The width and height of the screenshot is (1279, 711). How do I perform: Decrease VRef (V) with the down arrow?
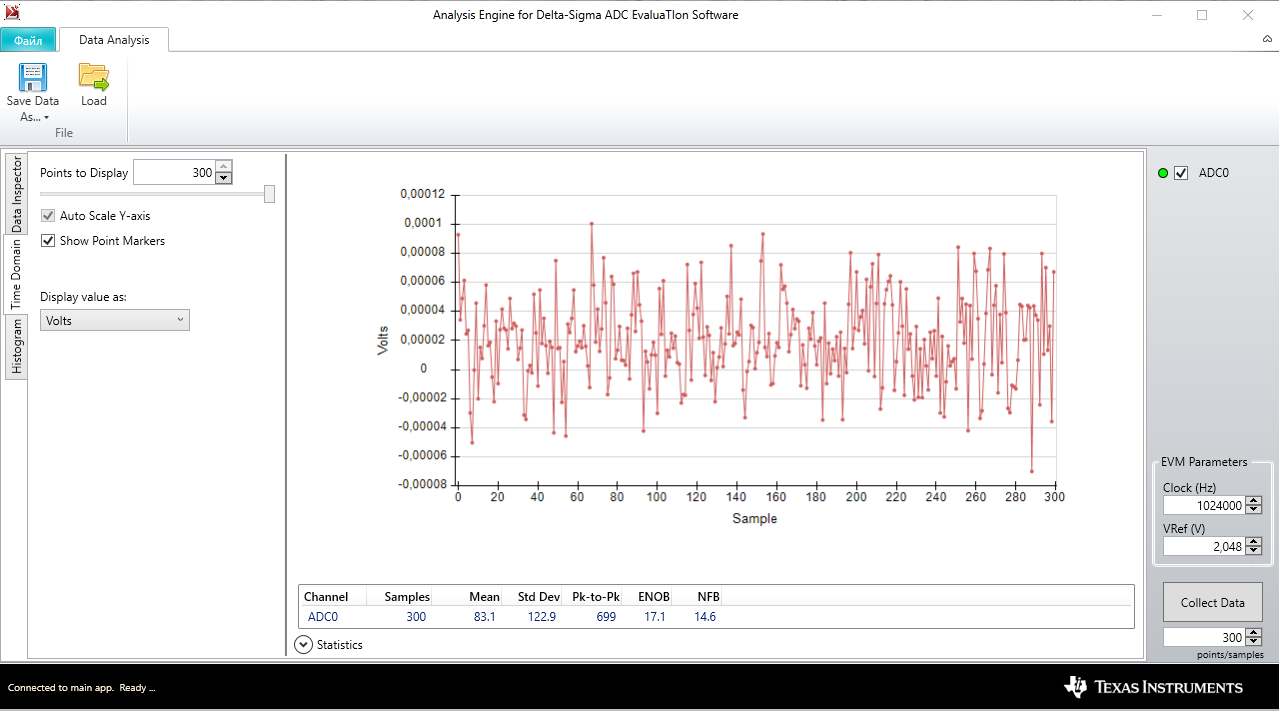tap(1254, 552)
